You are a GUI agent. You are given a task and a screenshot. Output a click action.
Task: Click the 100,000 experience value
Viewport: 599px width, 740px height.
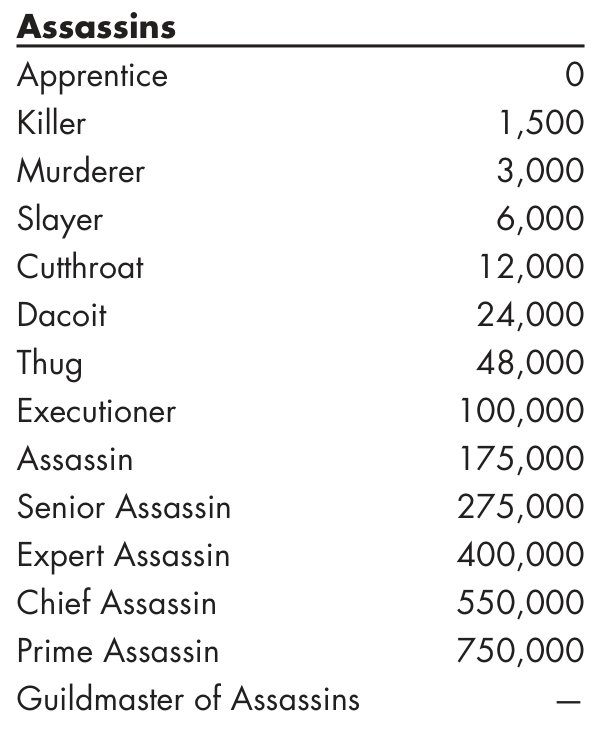click(522, 411)
